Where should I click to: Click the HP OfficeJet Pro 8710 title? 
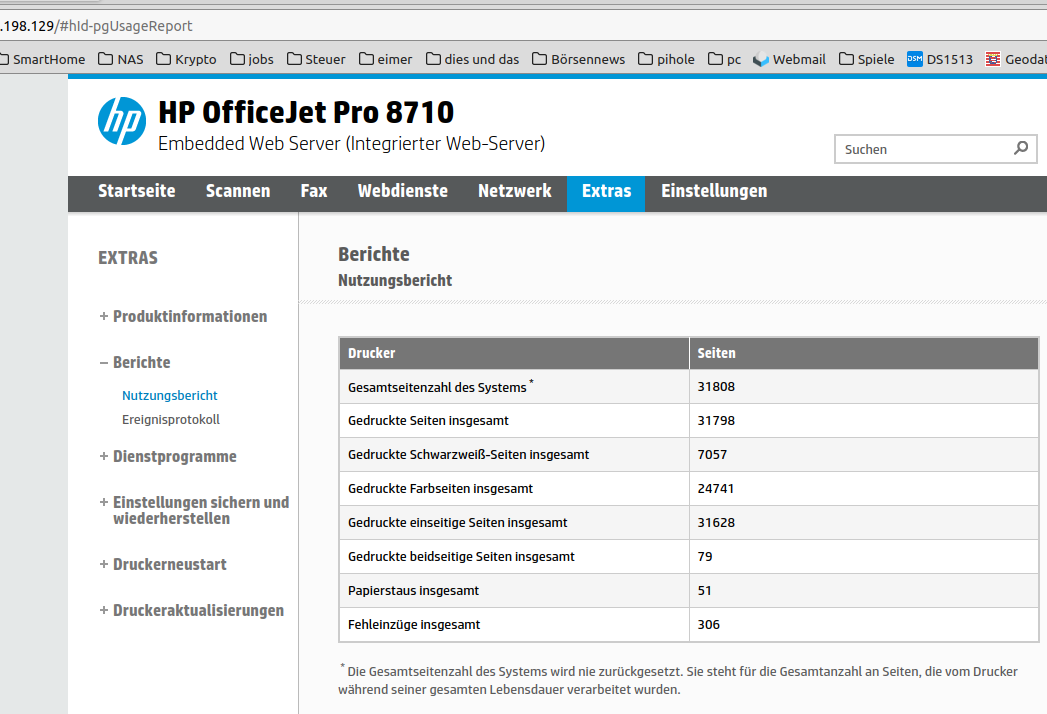[x=306, y=112]
